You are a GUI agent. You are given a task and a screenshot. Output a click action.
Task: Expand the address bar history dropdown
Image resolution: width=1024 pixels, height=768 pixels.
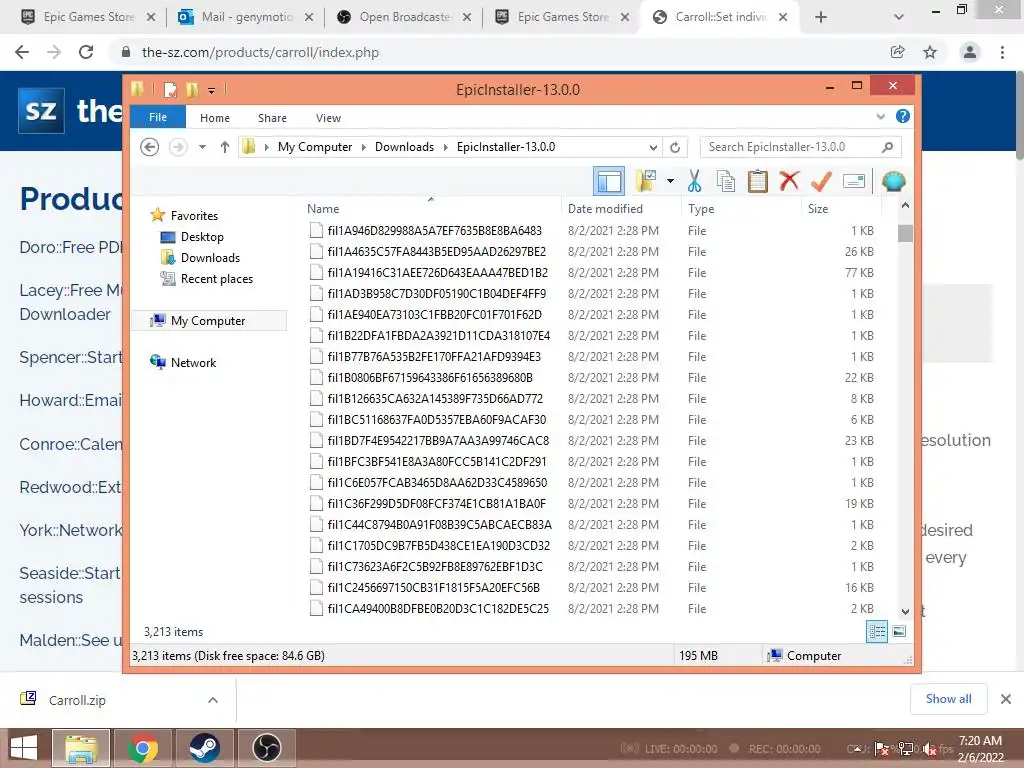pos(653,147)
